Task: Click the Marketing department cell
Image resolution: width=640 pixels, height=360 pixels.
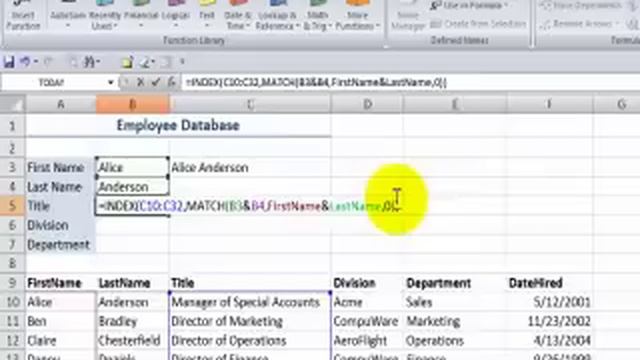Action: (455, 322)
